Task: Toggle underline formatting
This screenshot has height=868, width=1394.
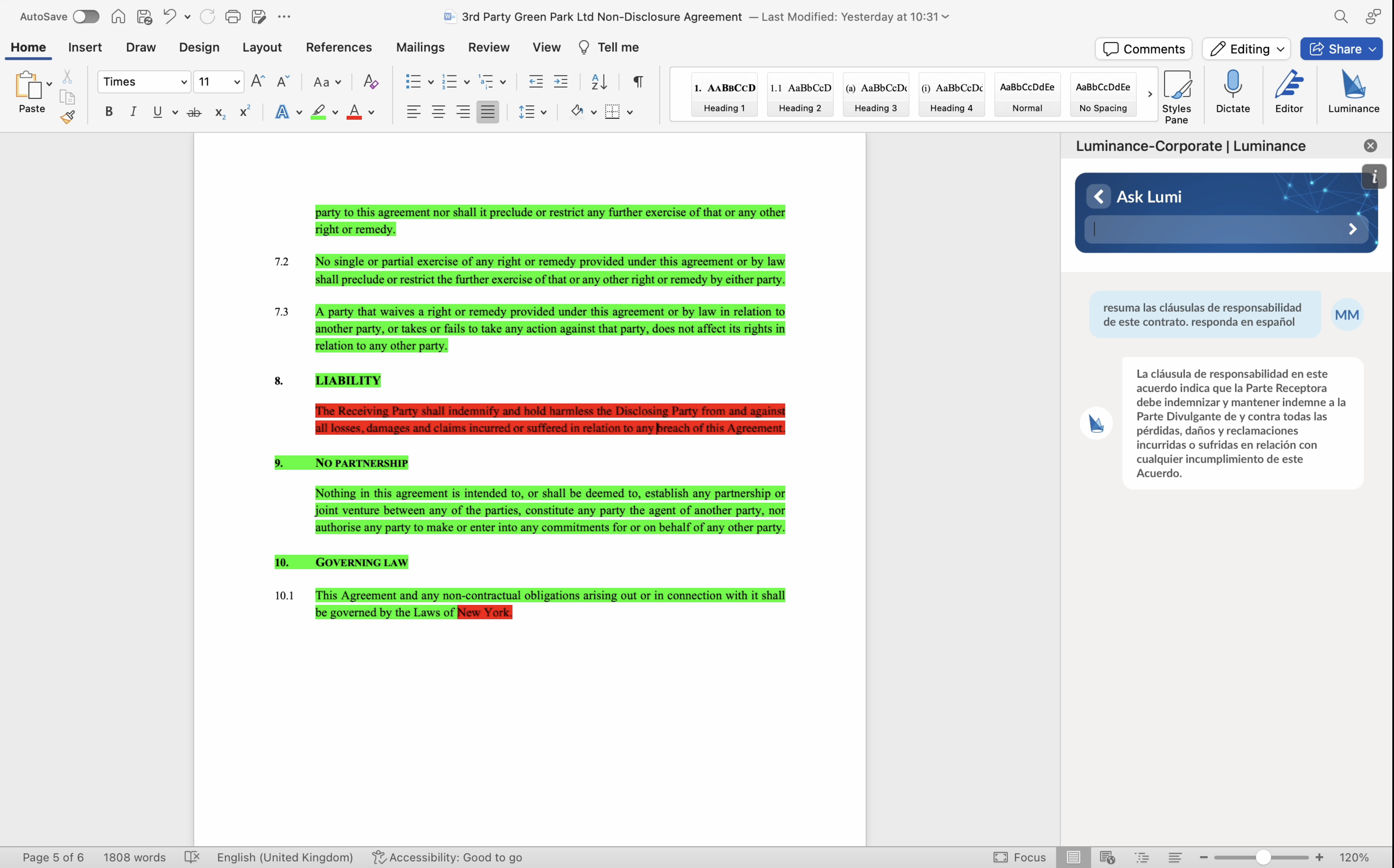Action: coord(157,112)
